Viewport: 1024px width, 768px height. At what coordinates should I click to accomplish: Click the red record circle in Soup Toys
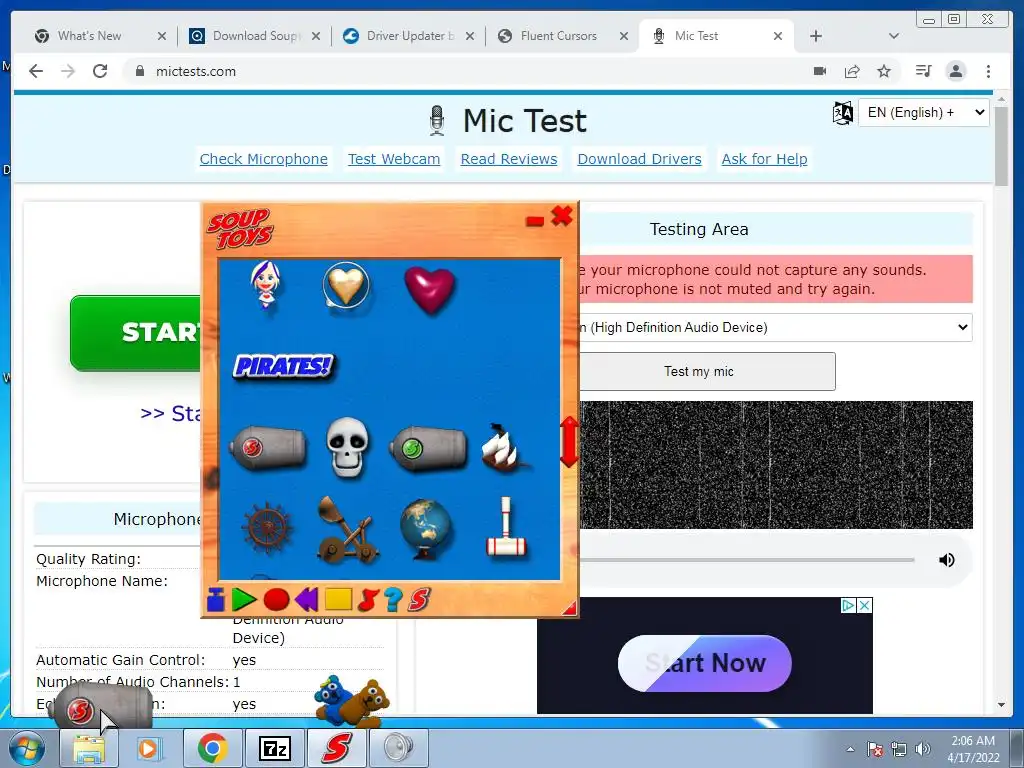click(276, 599)
